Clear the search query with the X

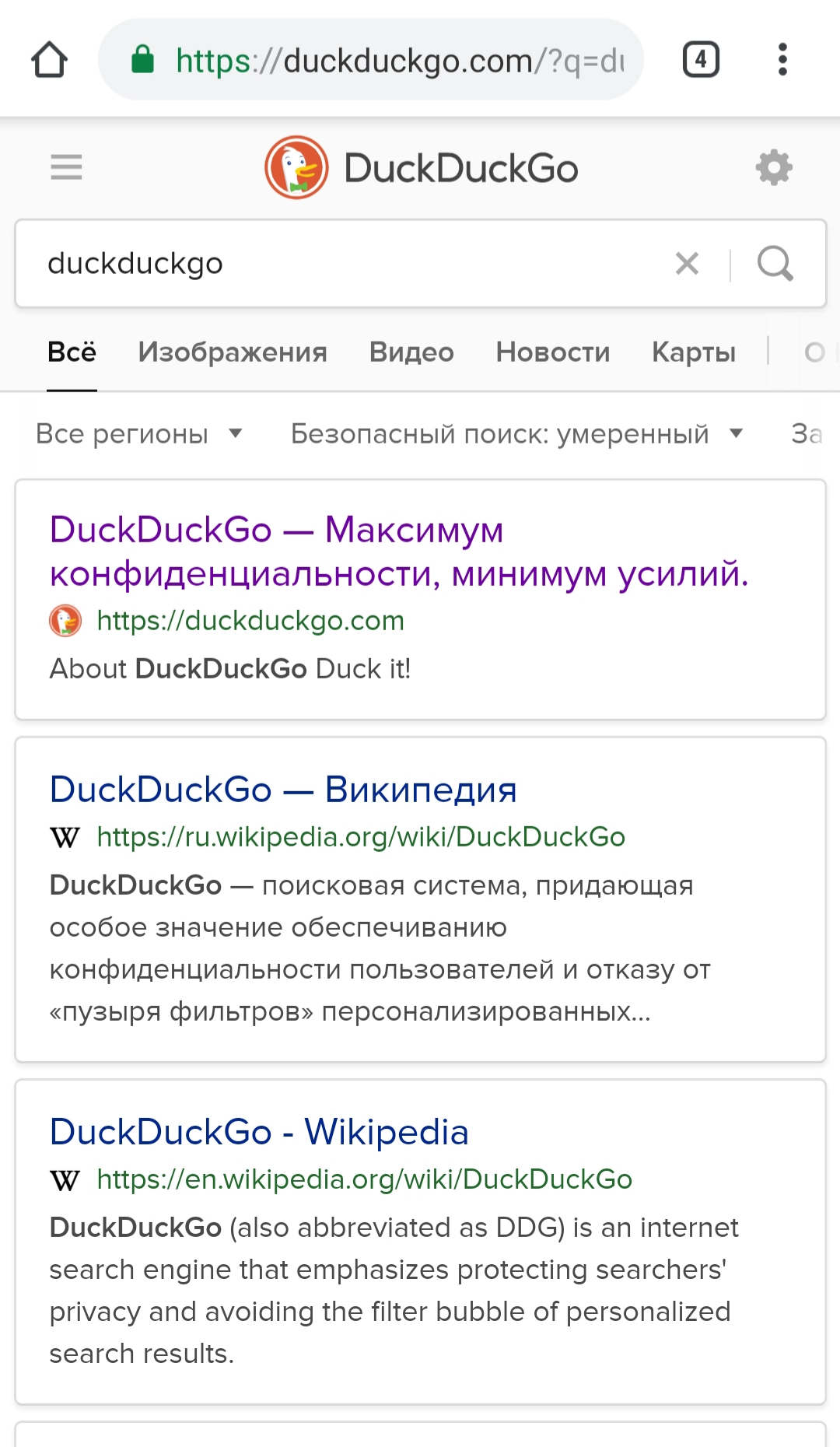[x=687, y=264]
